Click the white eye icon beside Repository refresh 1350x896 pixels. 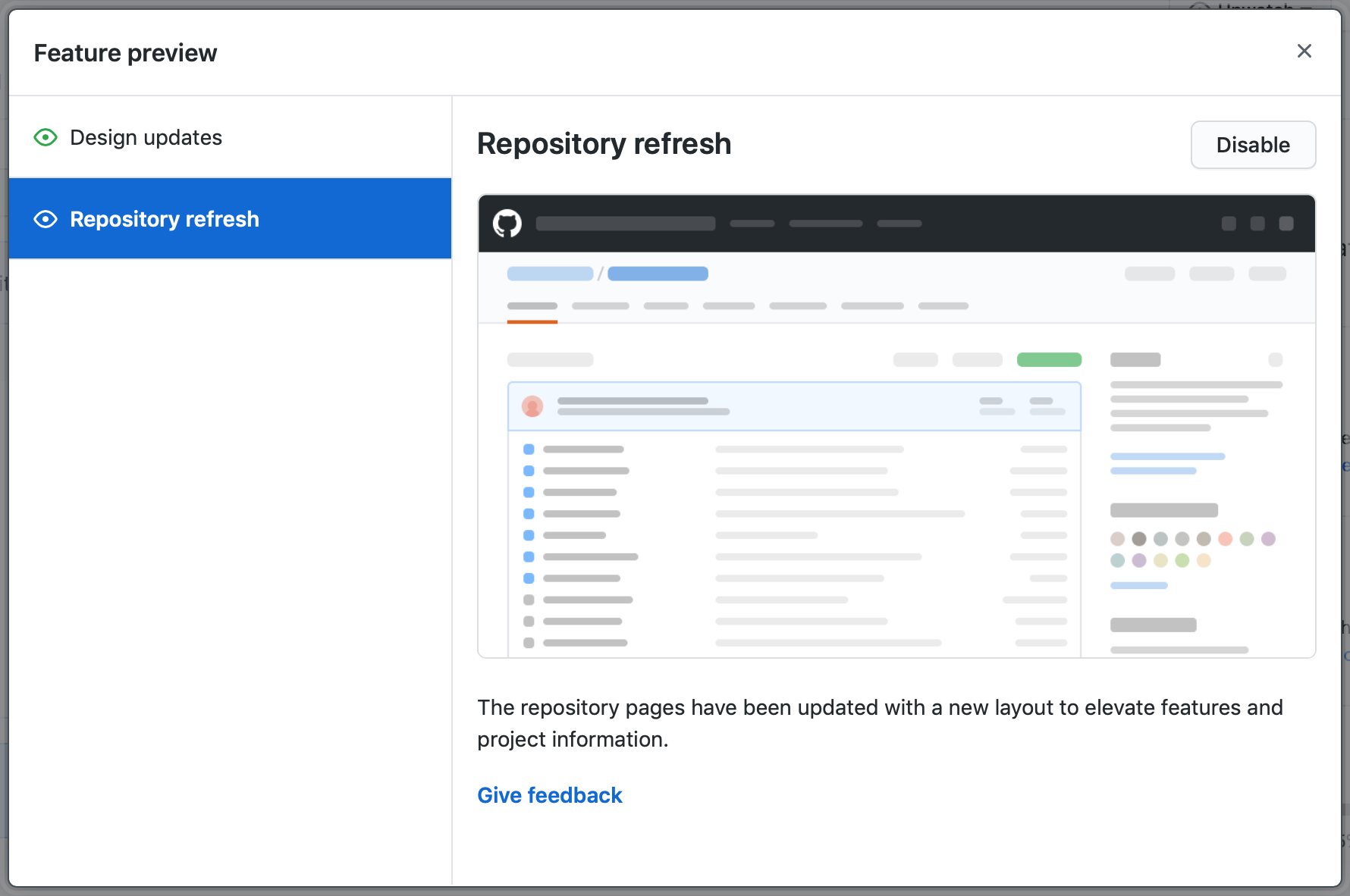[x=46, y=219]
